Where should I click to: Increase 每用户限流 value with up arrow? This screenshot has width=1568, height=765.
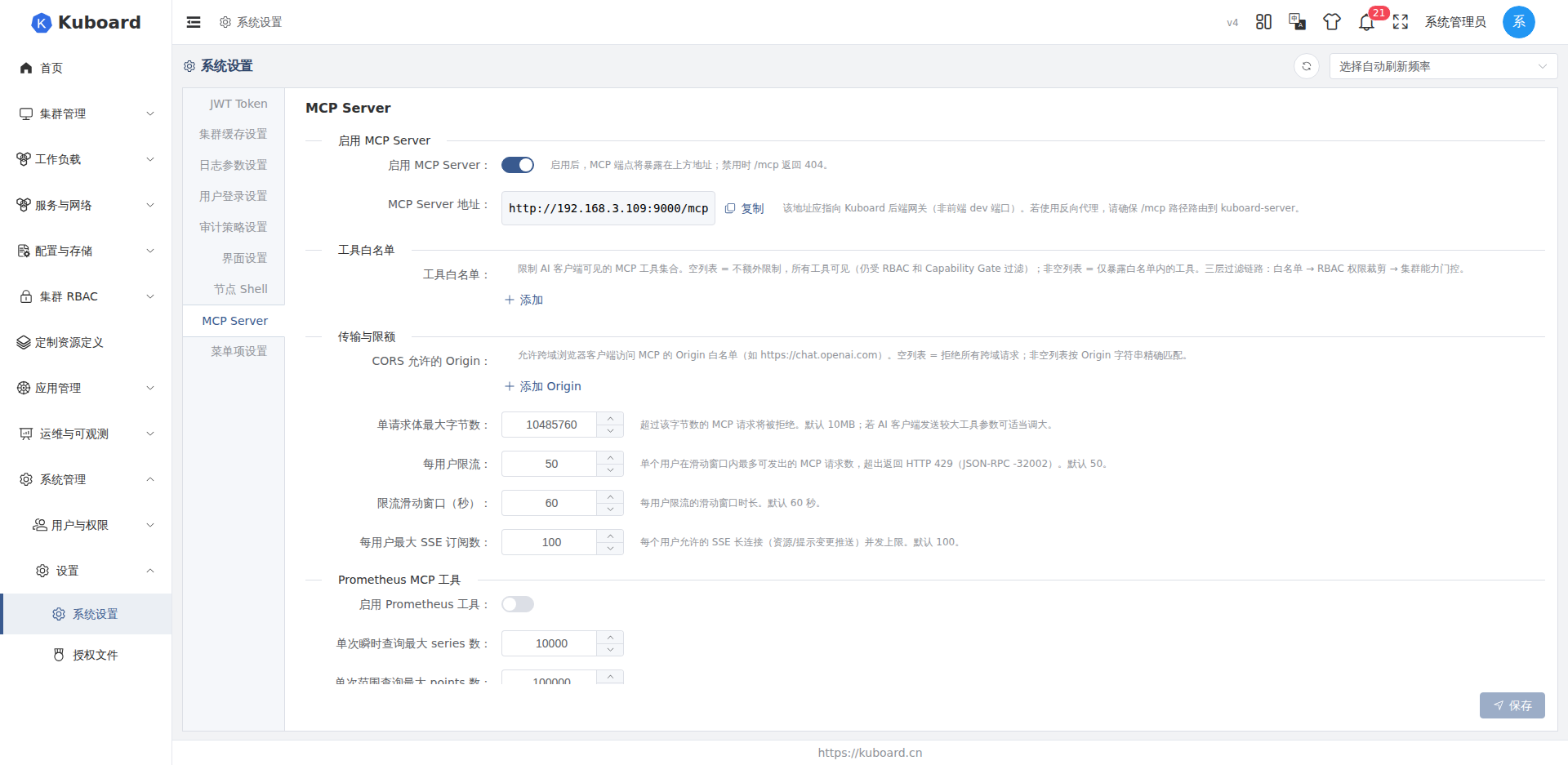tap(610, 458)
